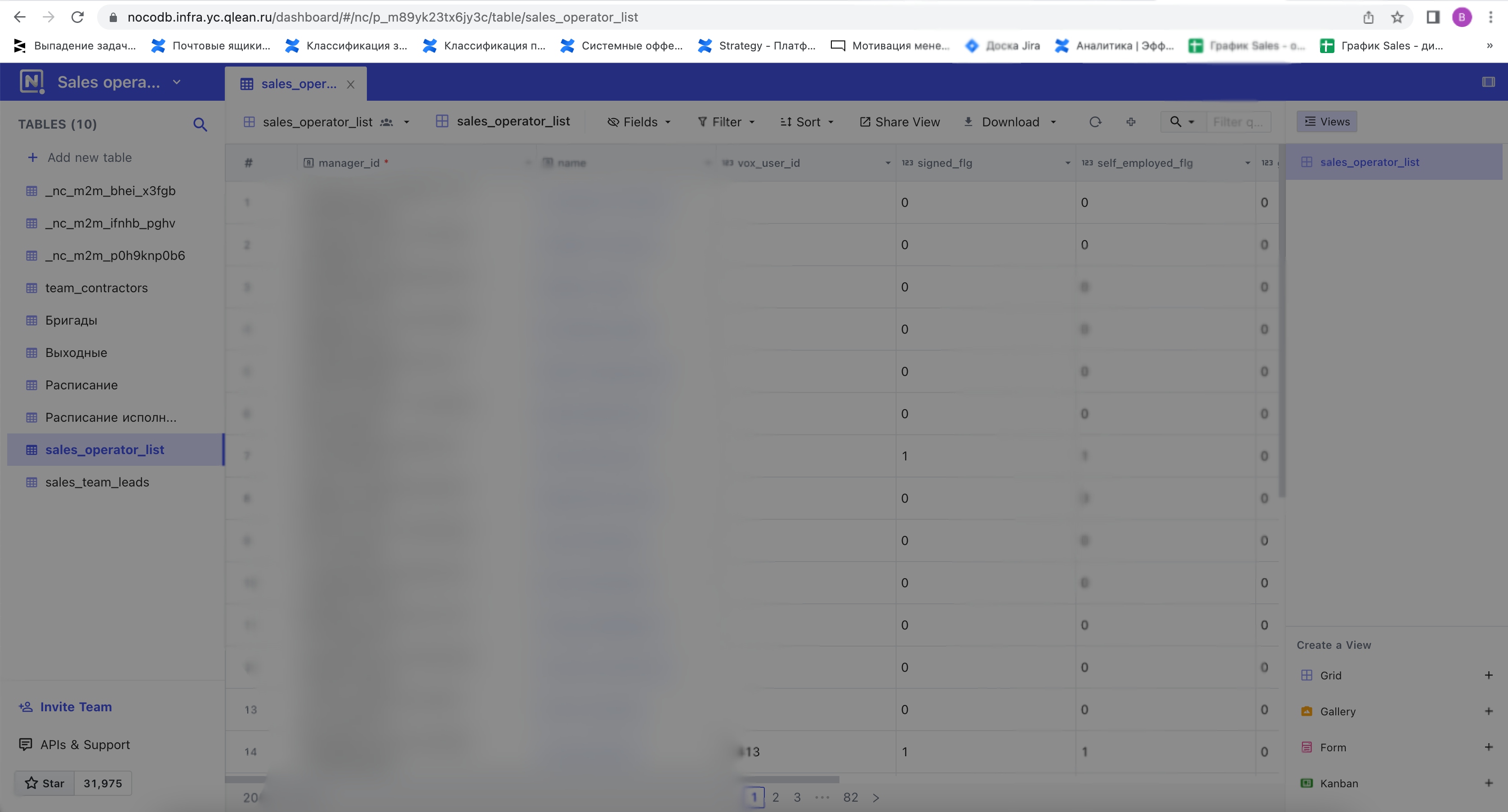The image size is (1508, 812).
Task: Open the Sort dropdown
Action: (x=807, y=122)
